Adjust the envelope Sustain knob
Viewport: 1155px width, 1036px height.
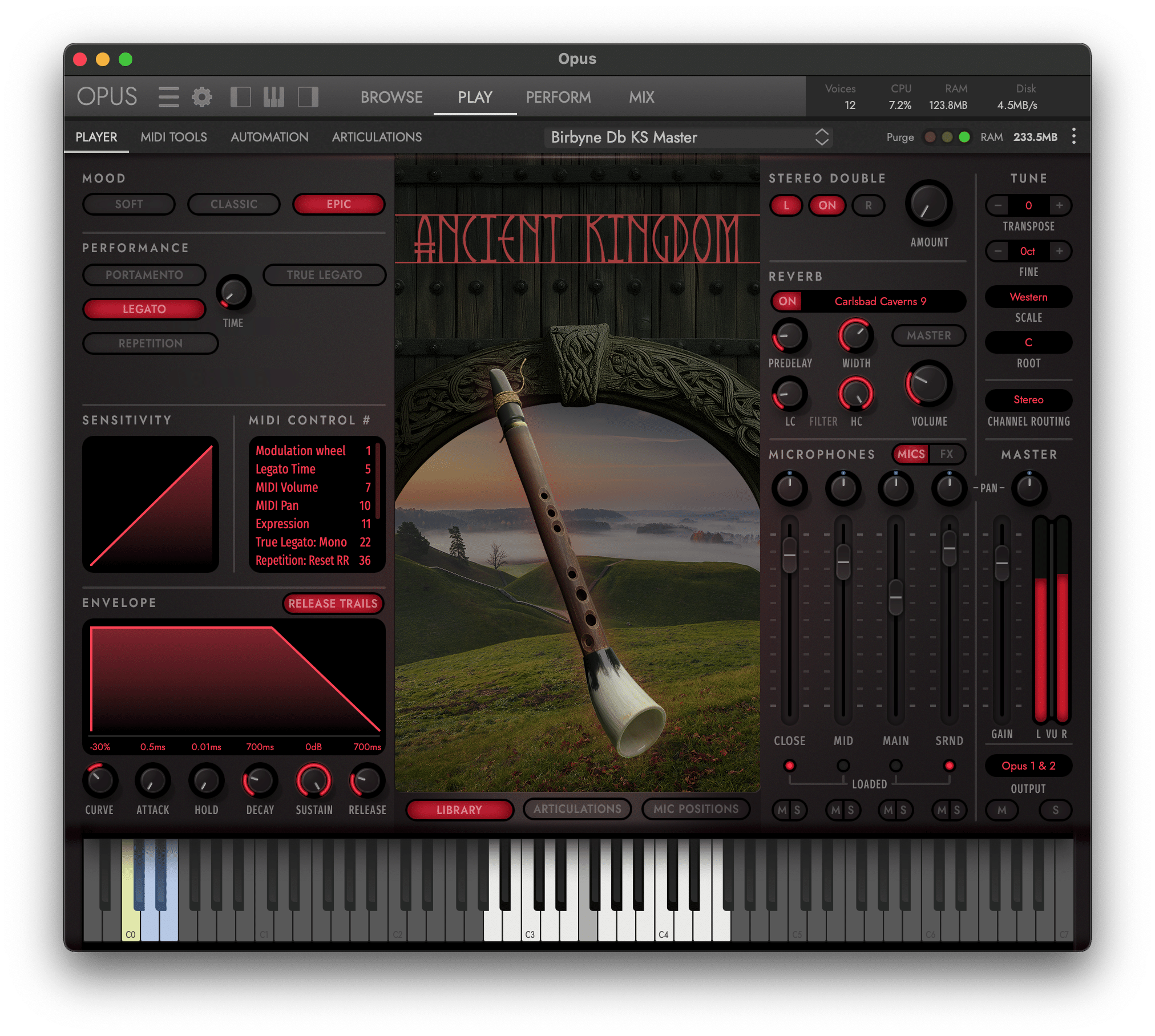314,780
